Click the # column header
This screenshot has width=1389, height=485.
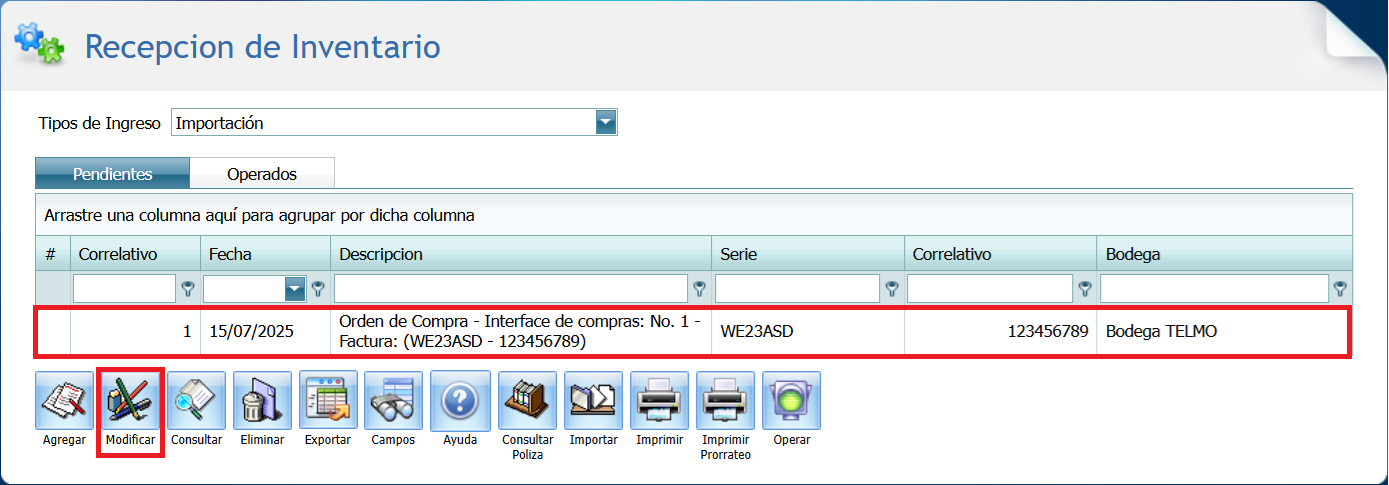(x=53, y=254)
